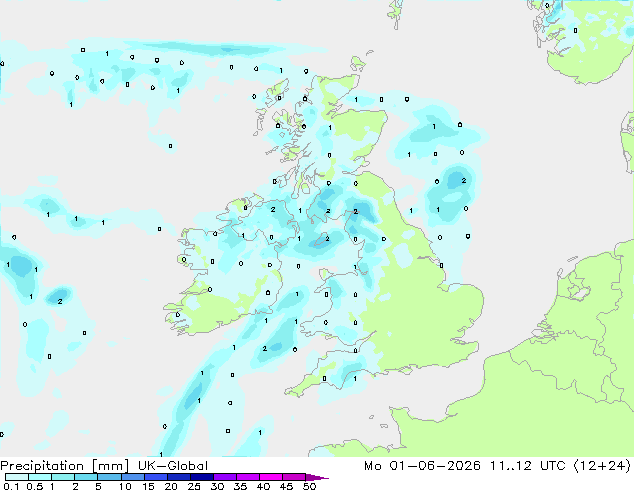Image resolution: width=634 pixels, height=490 pixels.
Task: Click the 0.5–1 mm legend color swatch
Action: [40, 477]
